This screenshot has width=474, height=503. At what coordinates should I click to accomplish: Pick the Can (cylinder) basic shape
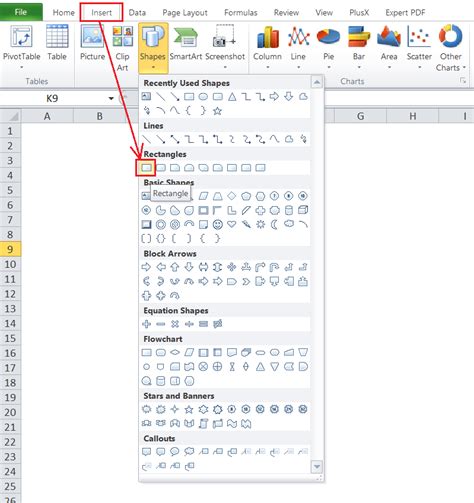[289, 210]
